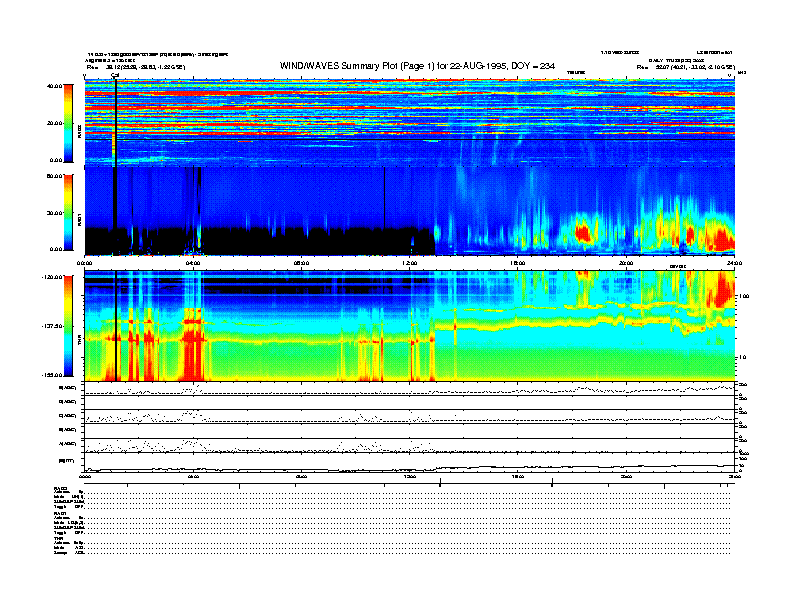The width and height of the screenshot is (792, 612).
Task: Click the 10 frequency label on the right axis
Action: [x=743, y=357]
